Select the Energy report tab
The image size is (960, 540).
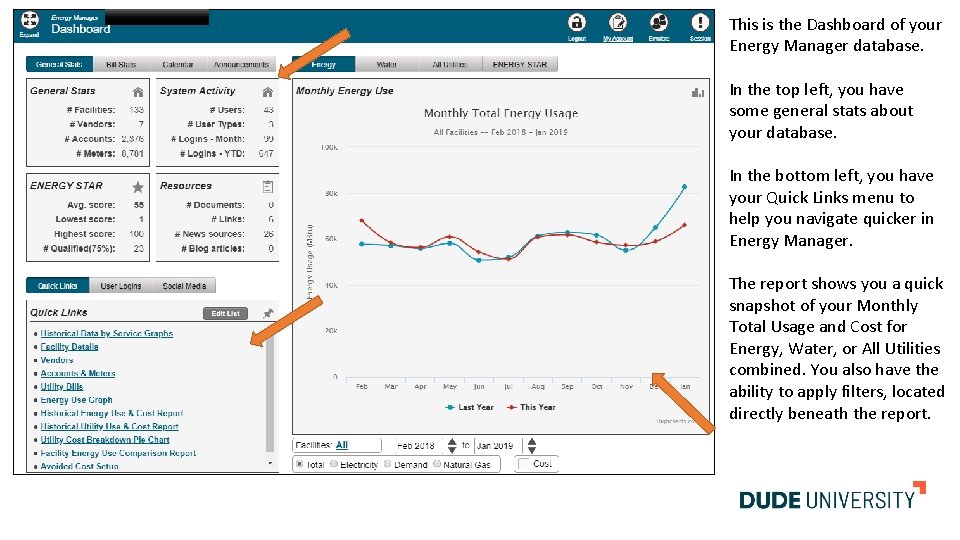tap(323, 64)
